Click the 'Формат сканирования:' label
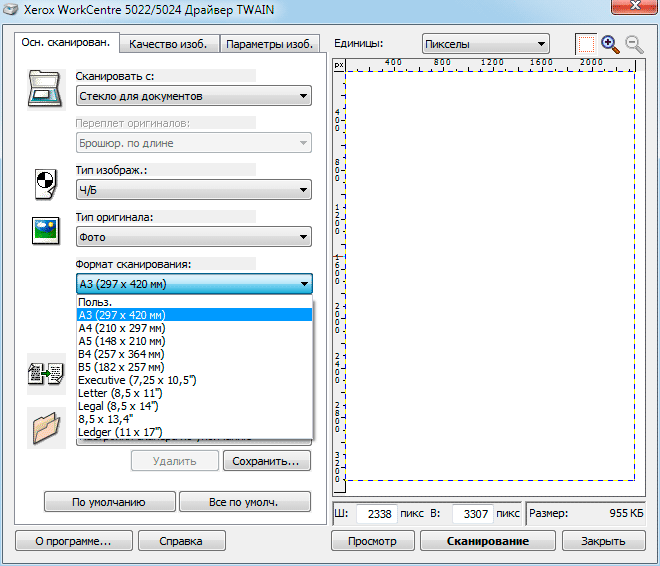This screenshot has height=566, width=660. 133,264
